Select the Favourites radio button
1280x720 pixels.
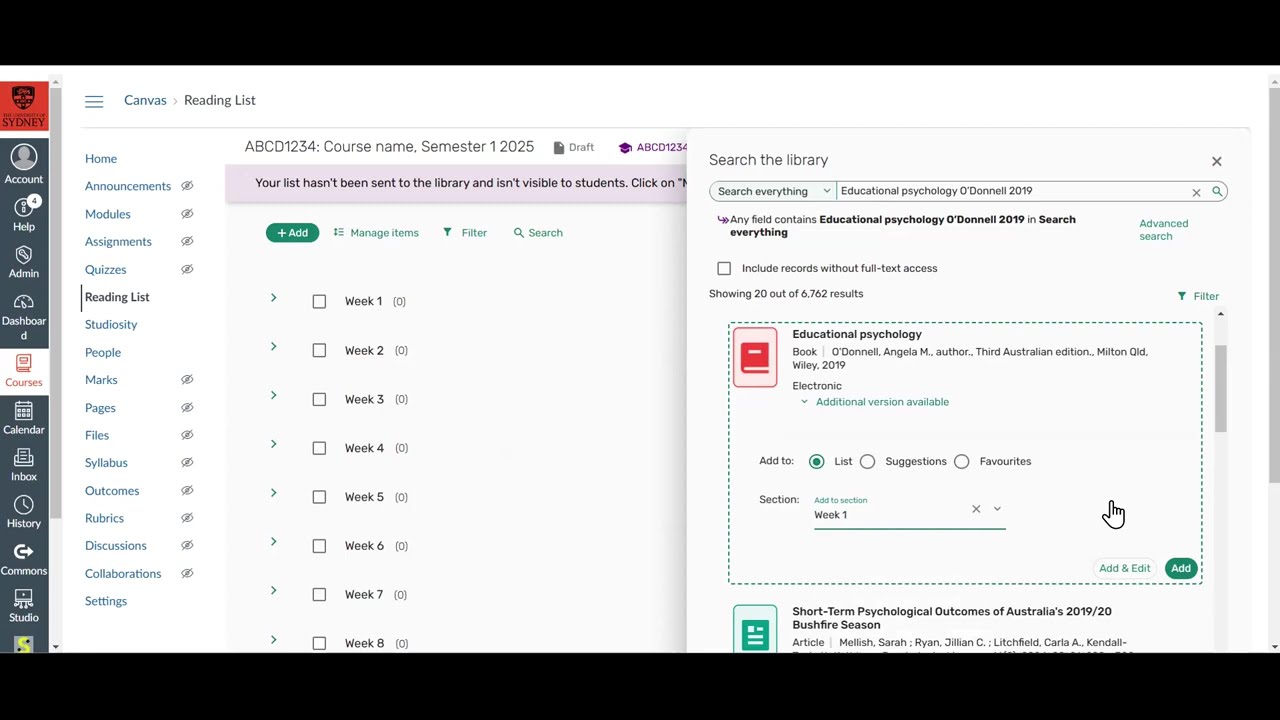tap(961, 461)
